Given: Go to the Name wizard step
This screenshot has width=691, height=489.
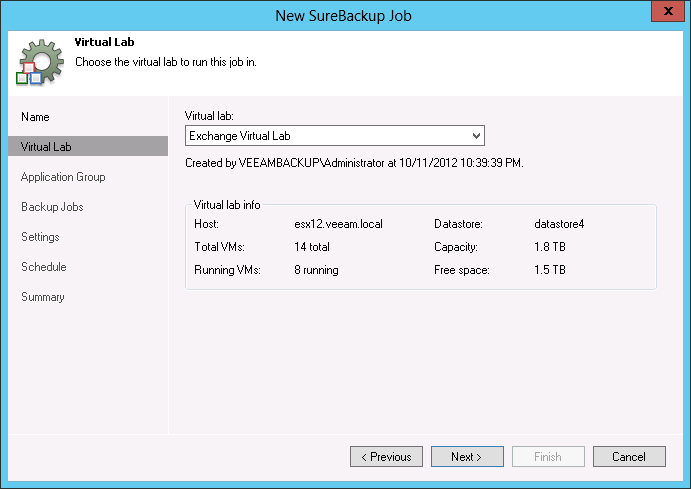Looking at the screenshot, I should (x=35, y=117).
